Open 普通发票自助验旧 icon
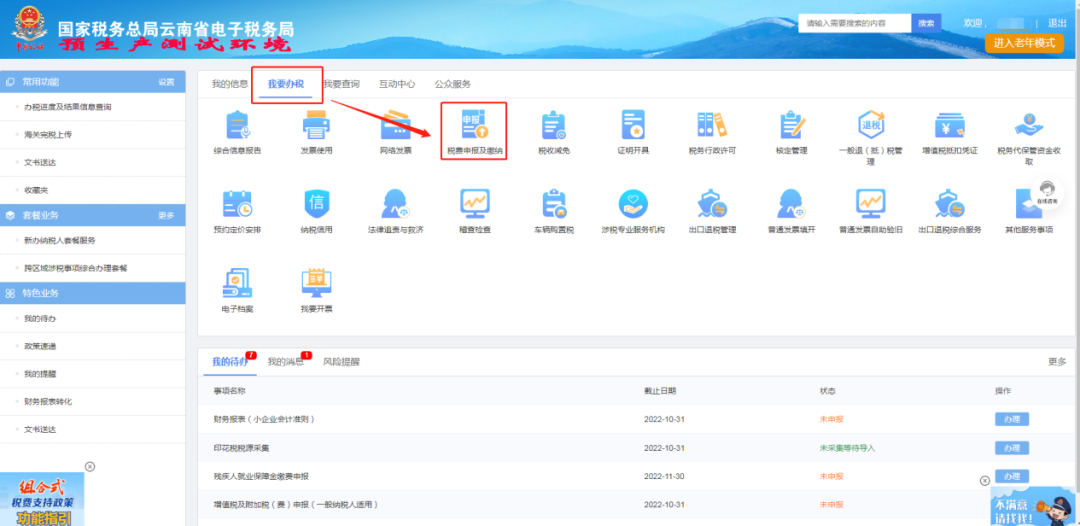 pos(871,204)
